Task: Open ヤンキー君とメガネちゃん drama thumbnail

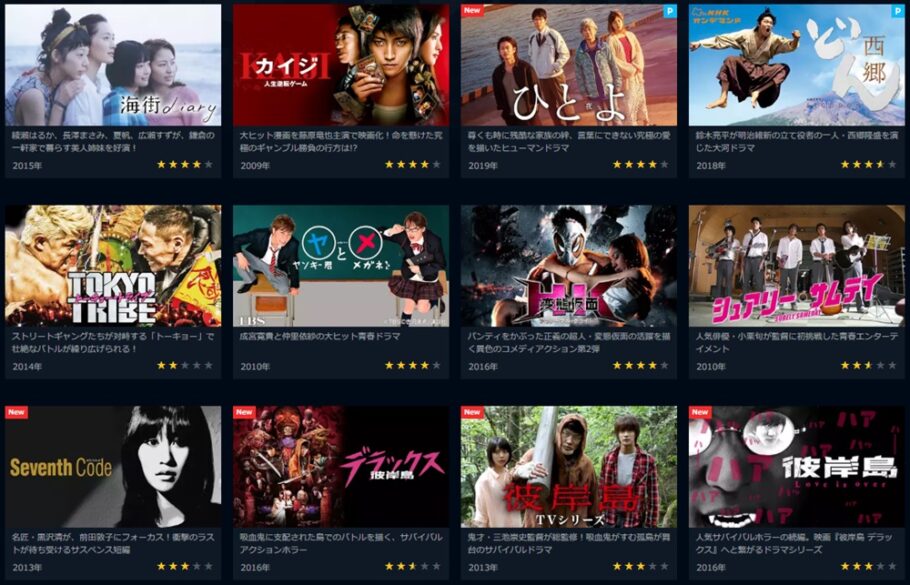Action: [341, 266]
